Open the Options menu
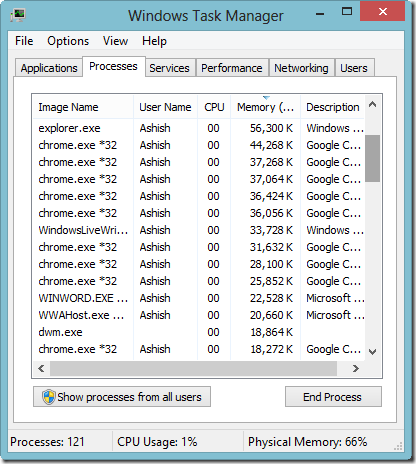The image size is (416, 464). click(68, 41)
